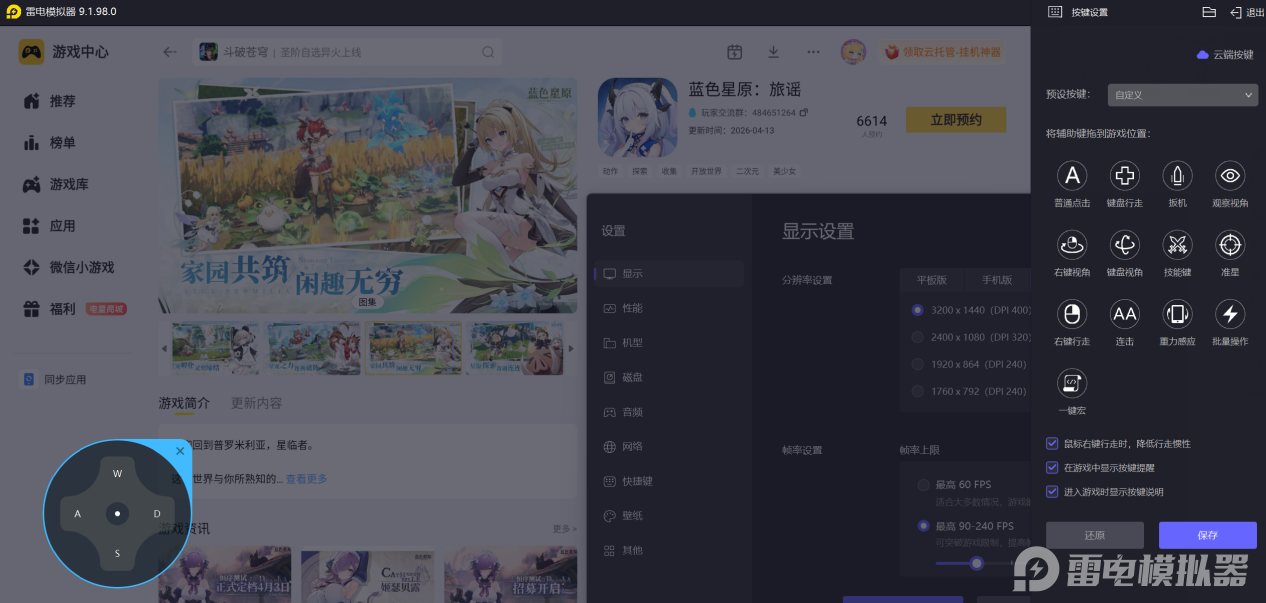
Task: Close the WASD D-pad overlay
Action: (x=180, y=451)
